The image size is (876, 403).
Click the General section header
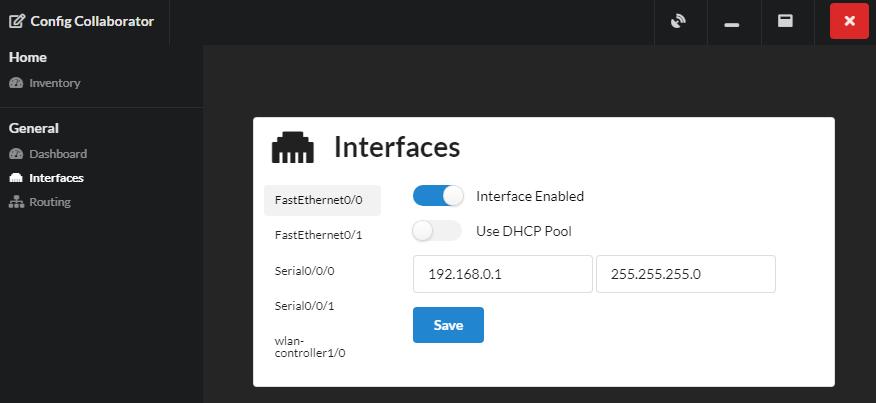pos(34,129)
